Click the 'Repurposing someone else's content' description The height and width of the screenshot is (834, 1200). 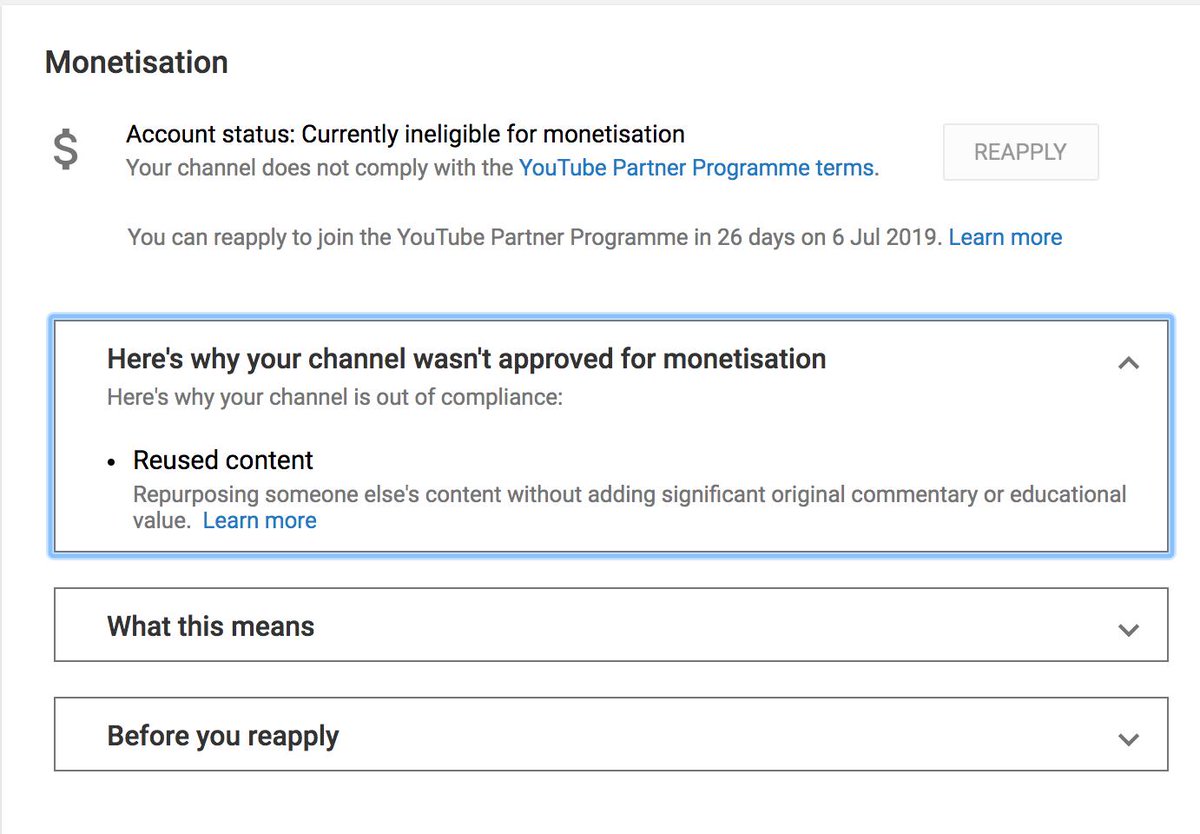(630, 507)
